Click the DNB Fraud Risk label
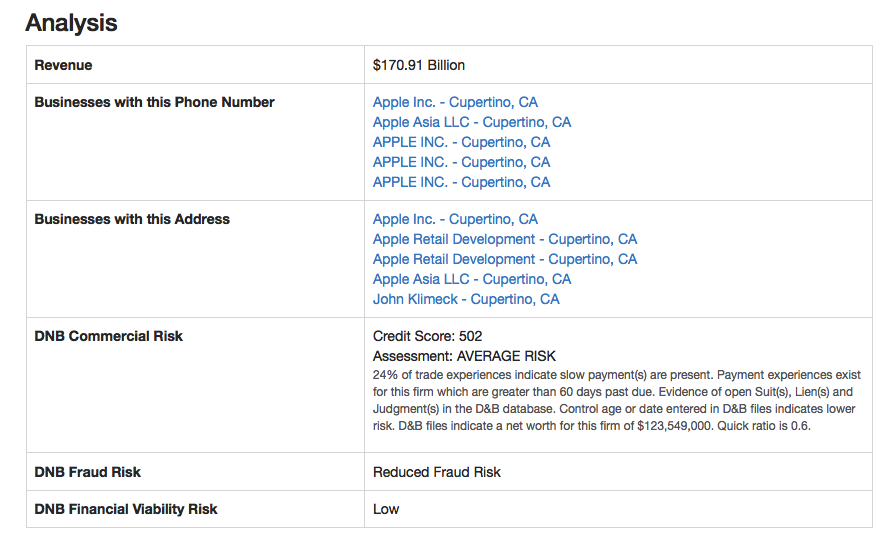Viewport: 890px width, 552px height. [x=88, y=472]
